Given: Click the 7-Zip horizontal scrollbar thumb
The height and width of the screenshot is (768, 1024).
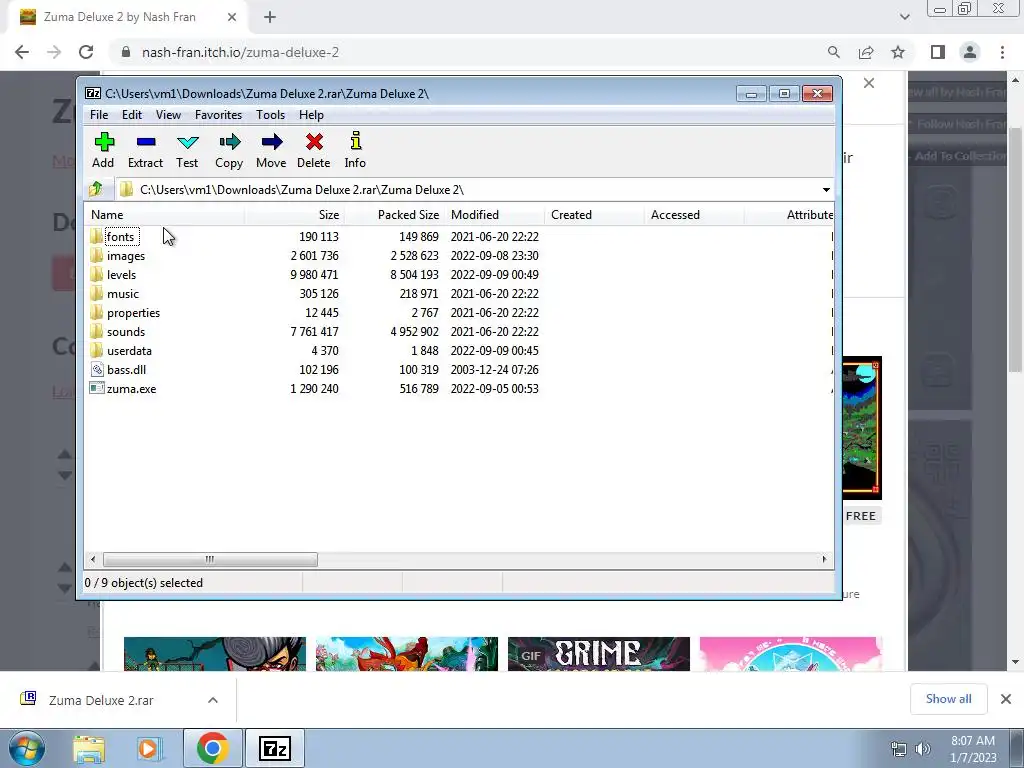Looking at the screenshot, I should 210,559.
